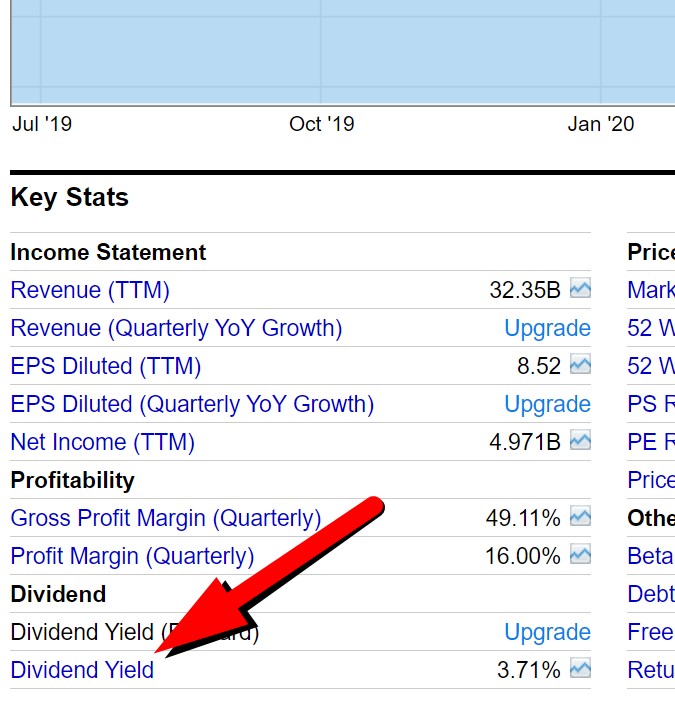Open the Revenue (TTM) link
Viewport: 675px width, 706px height.
(90, 291)
